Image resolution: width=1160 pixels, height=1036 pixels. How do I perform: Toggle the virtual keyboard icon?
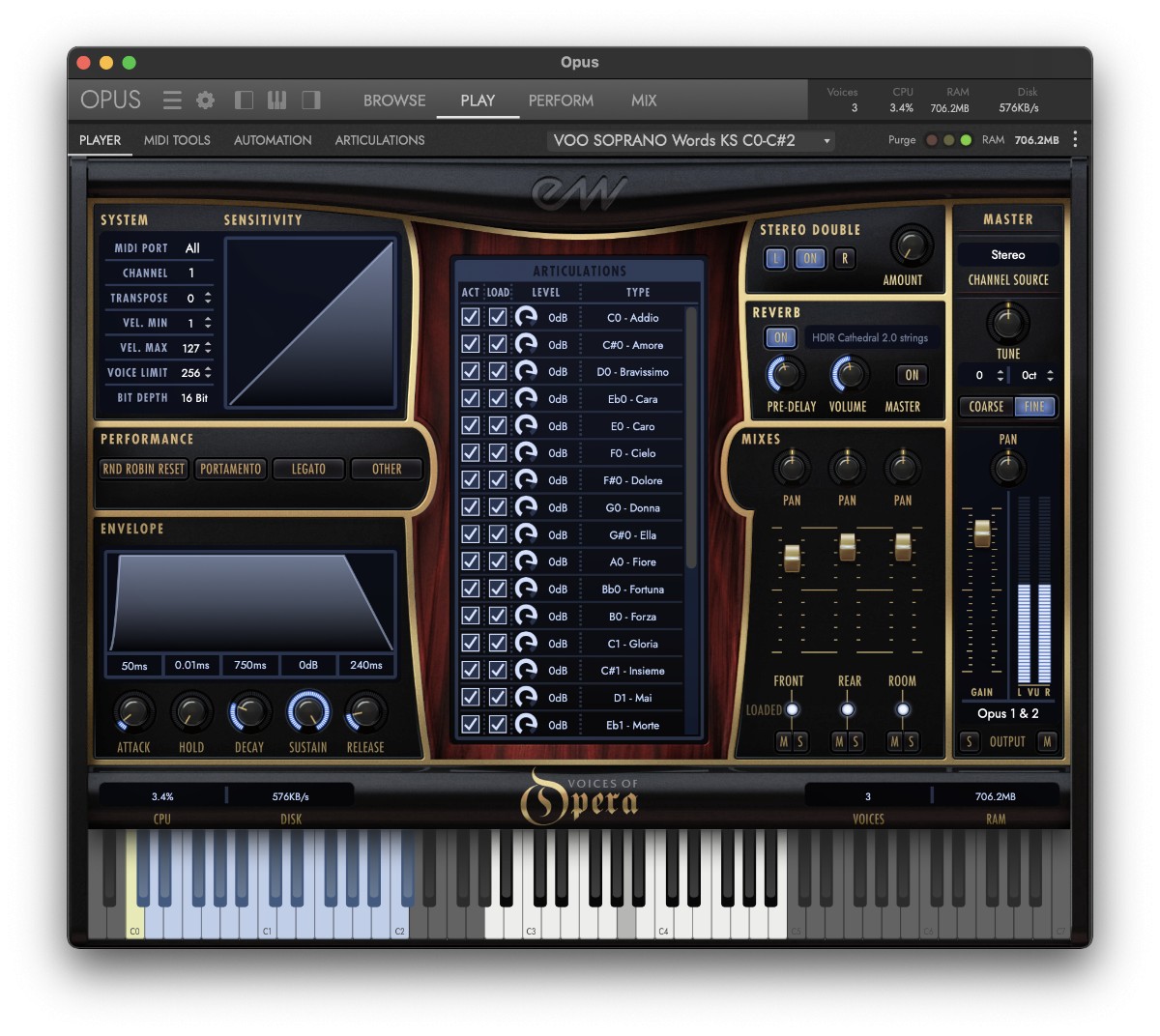tap(276, 100)
